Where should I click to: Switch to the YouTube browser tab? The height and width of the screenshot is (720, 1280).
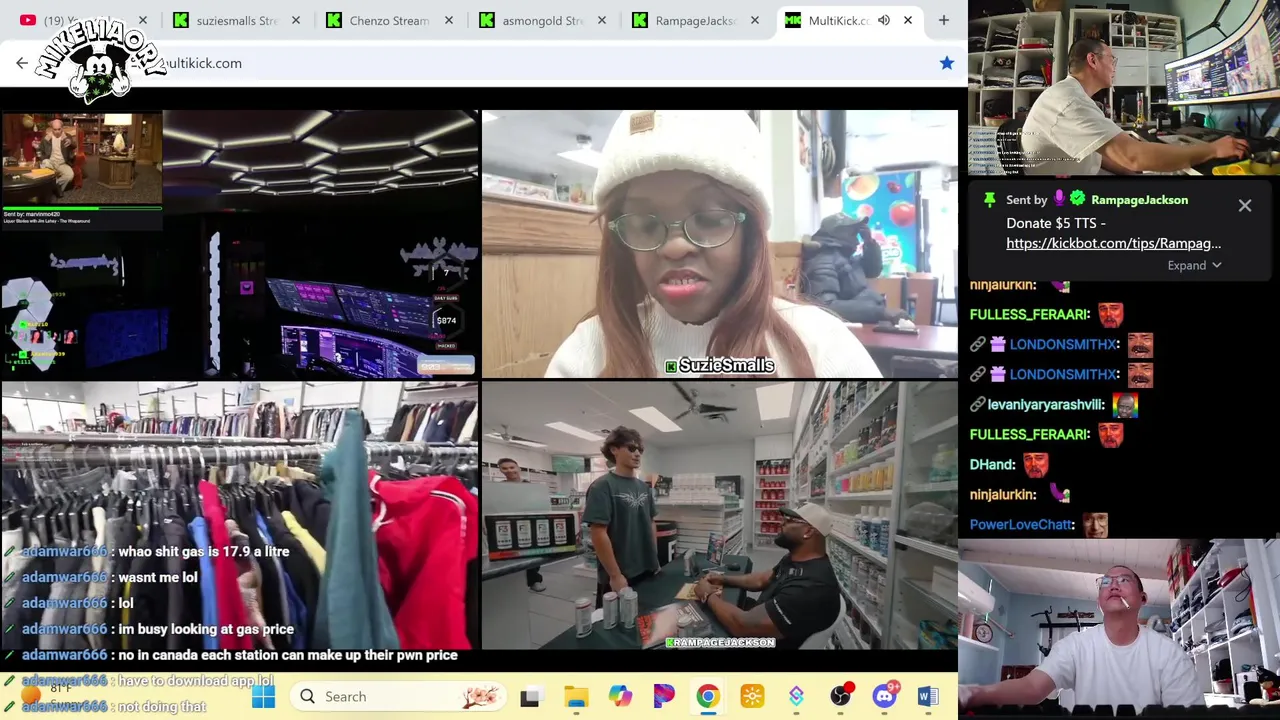85,20
